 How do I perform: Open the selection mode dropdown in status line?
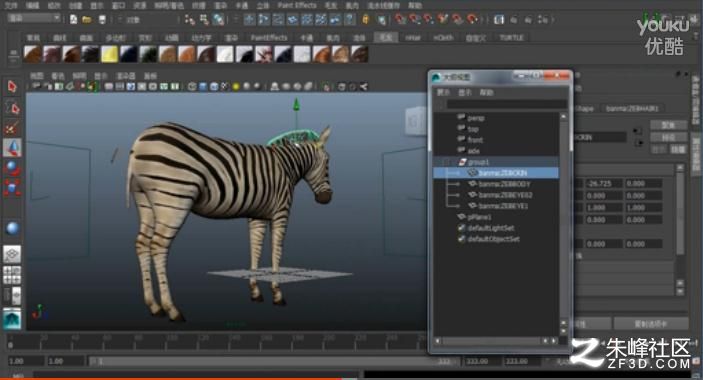tap(34, 18)
